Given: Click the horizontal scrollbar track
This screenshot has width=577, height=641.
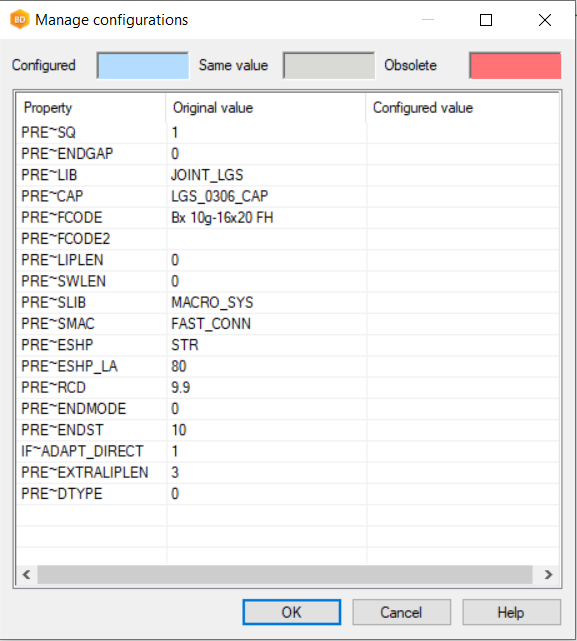Looking at the screenshot, I should [285, 574].
